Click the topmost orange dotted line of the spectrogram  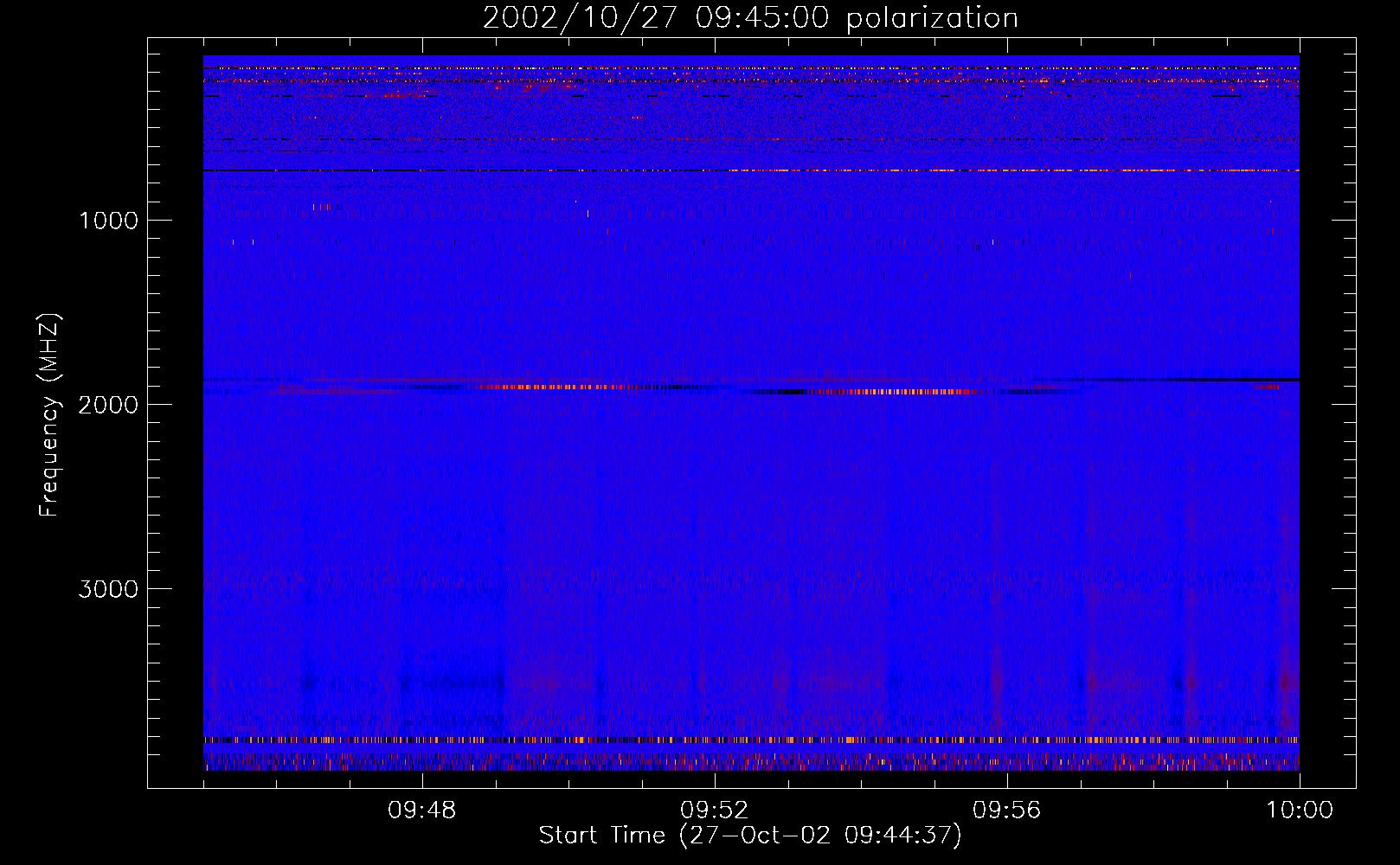coord(751,67)
